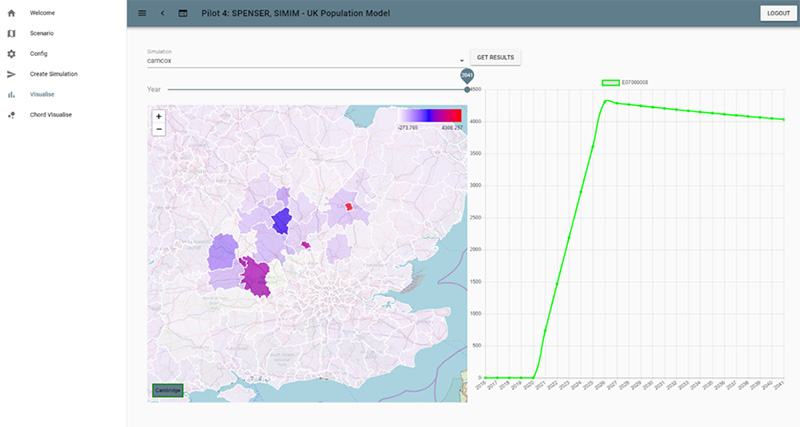The image size is (800, 427).
Task: Click the Config gear icon
Action: [11, 53]
